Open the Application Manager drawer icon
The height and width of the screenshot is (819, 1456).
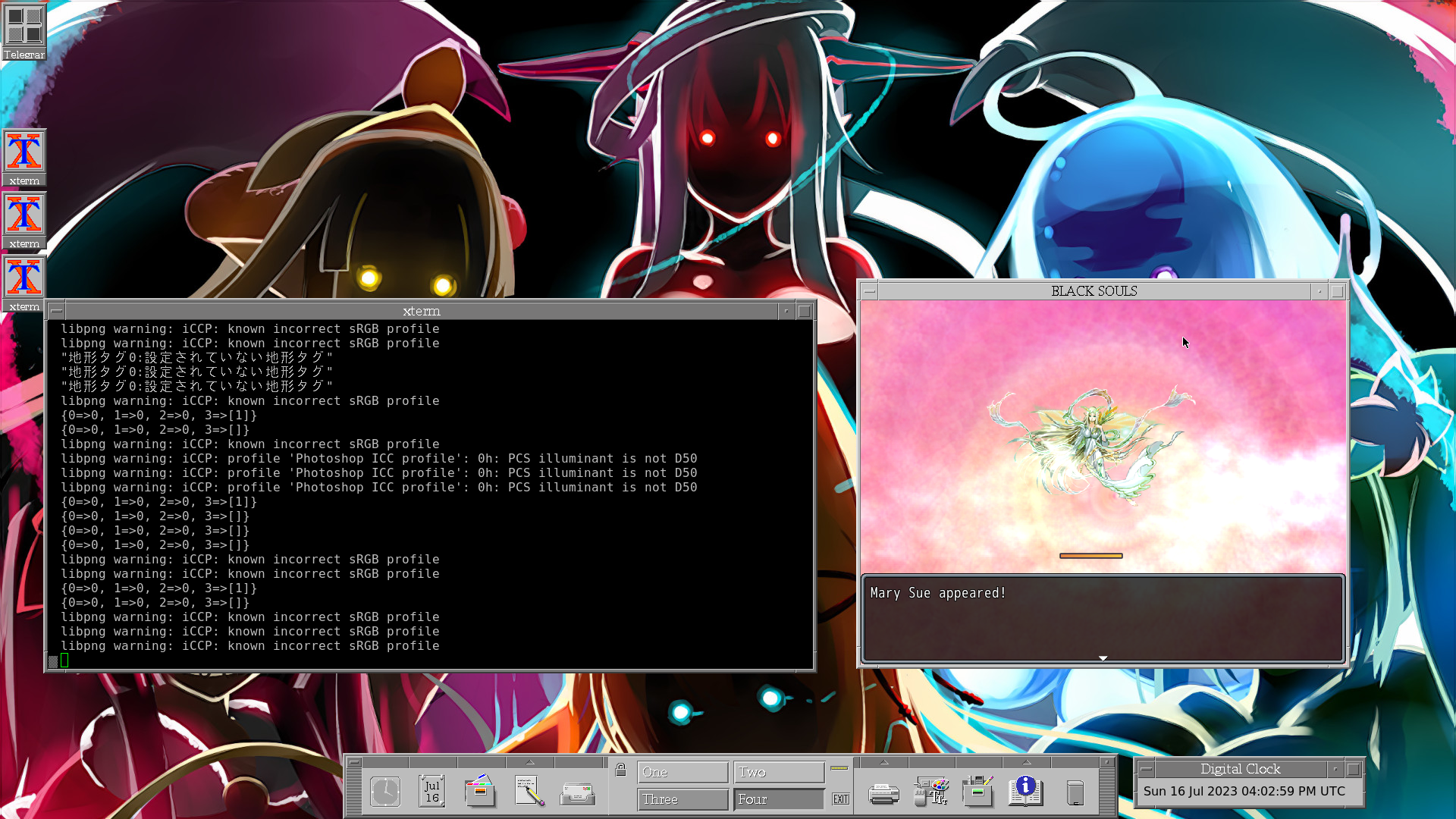pos(978,792)
